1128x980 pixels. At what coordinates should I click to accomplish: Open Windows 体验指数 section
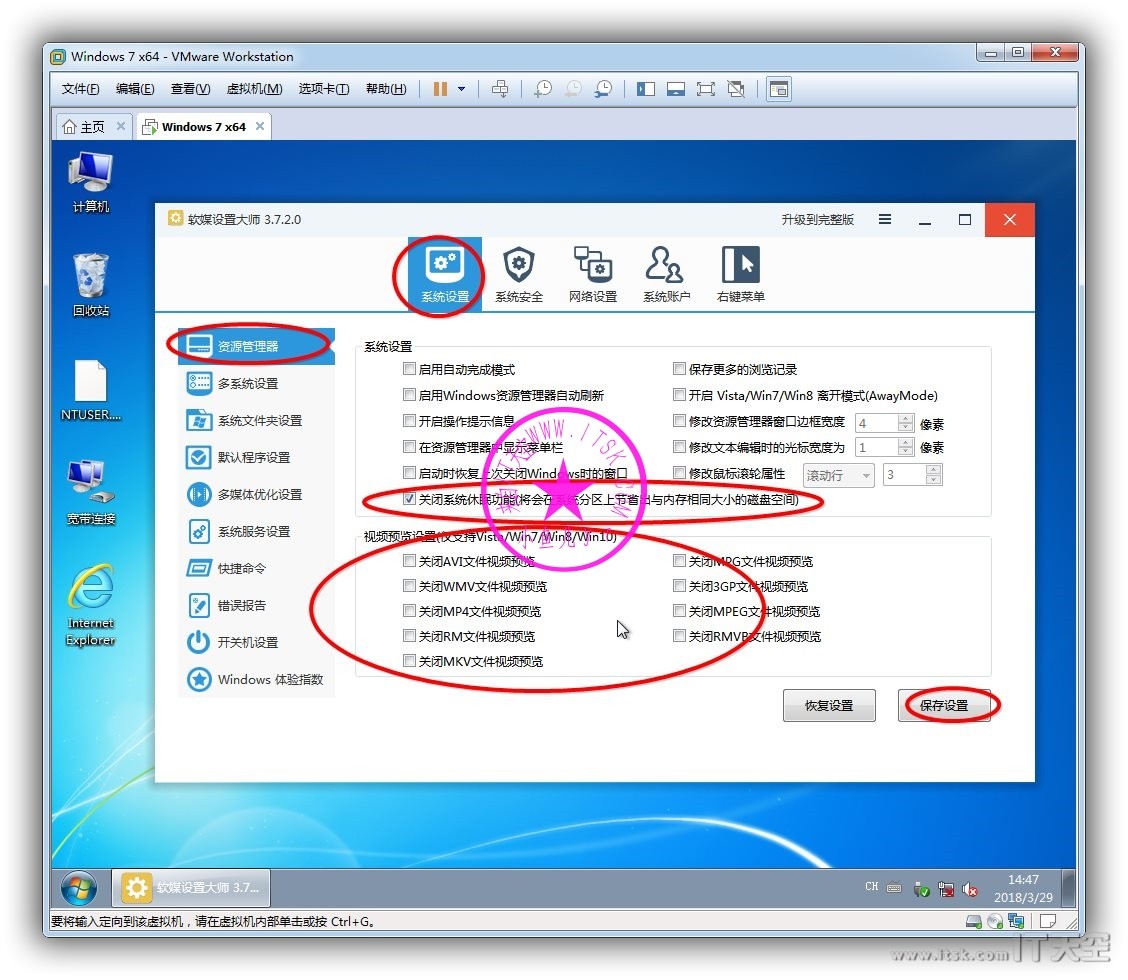click(269, 680)
